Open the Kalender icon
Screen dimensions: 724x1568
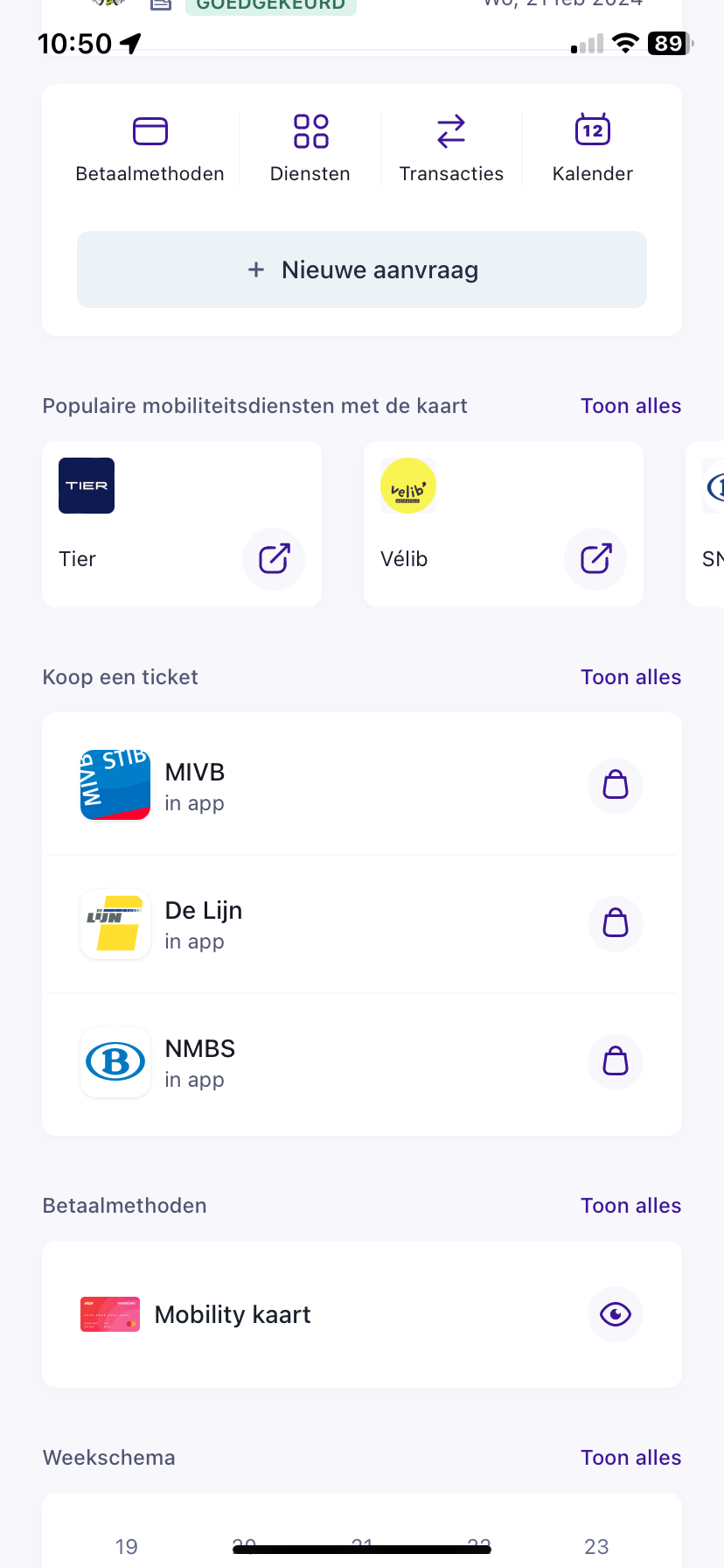(x=593, y=131)
